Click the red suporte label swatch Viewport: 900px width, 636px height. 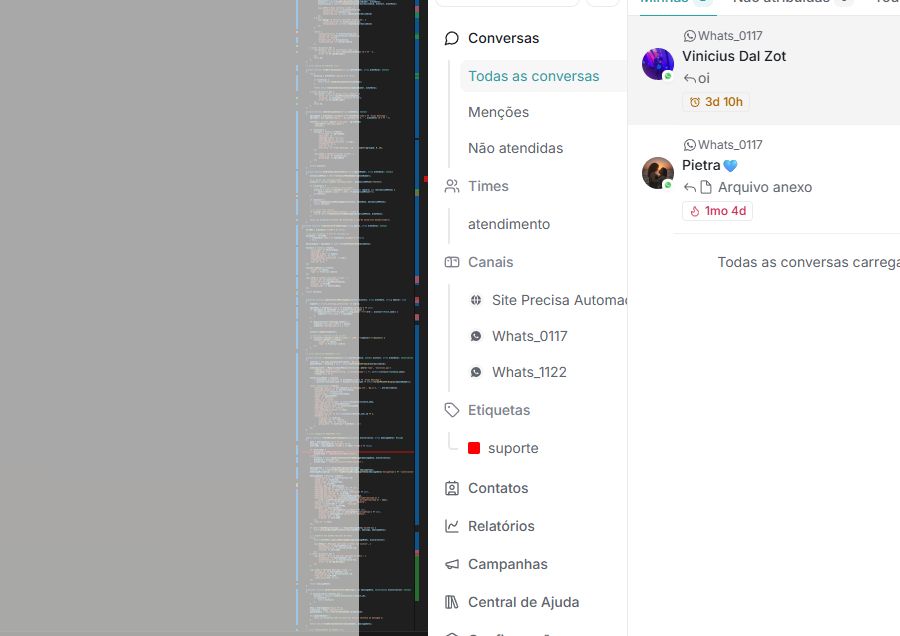[x=474, y=448]
